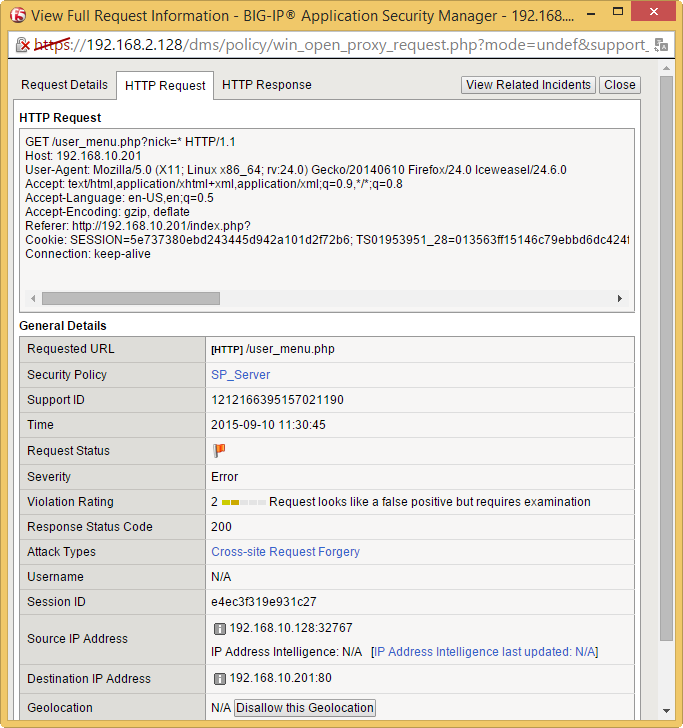Click IP Address Intelligence last updated link
This screenshot has height=728, width=683.
[485, 652]
